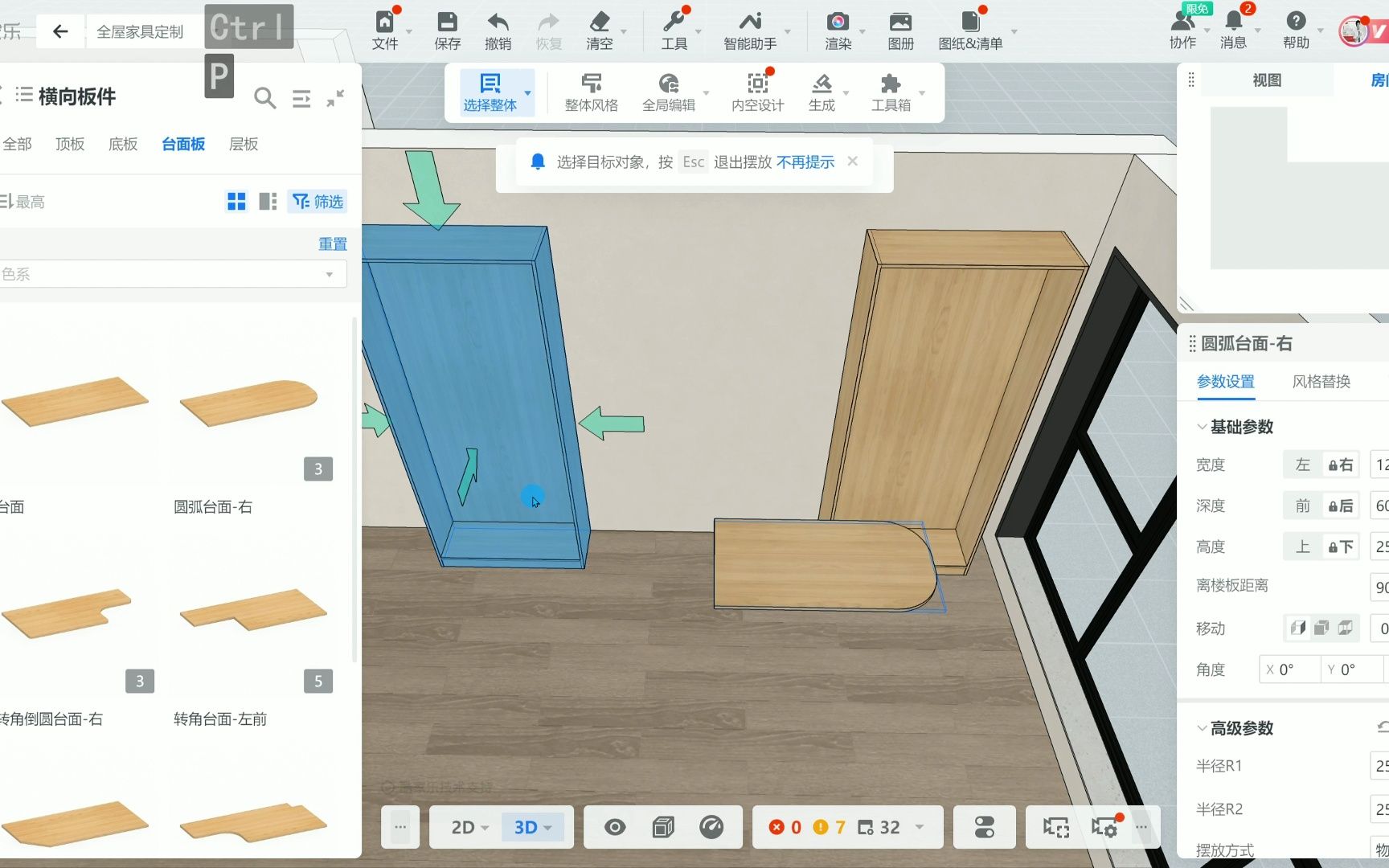Open the 参数设置 tab
This screenshot has height=868, width=1389.
pos(1225,382)
